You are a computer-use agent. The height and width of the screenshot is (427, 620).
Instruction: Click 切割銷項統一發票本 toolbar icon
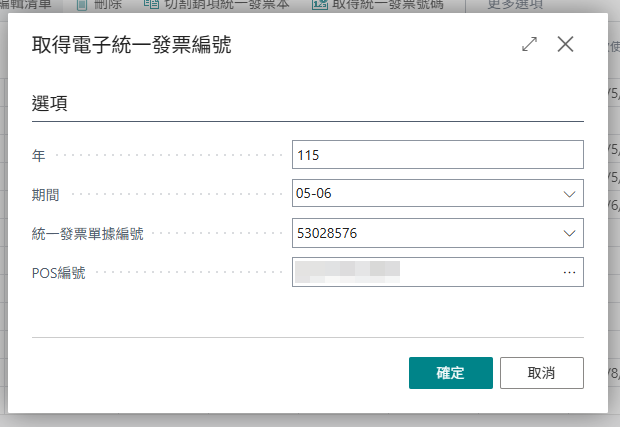click(x=151, y=4)
